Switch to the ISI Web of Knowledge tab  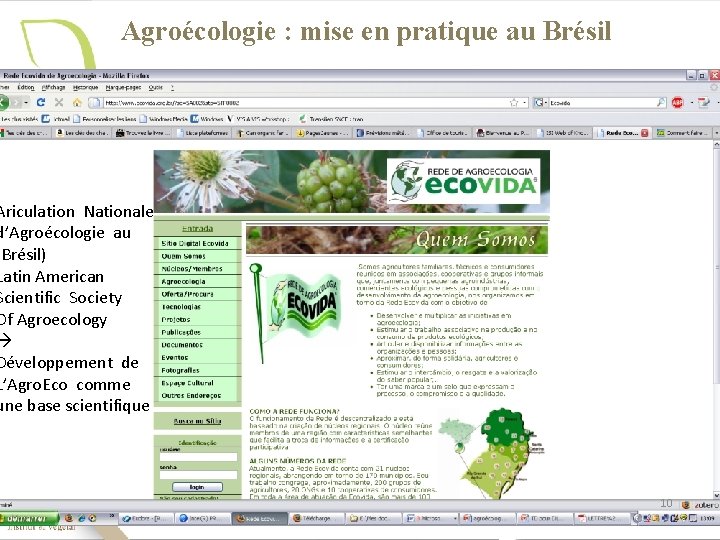point(562,133)
